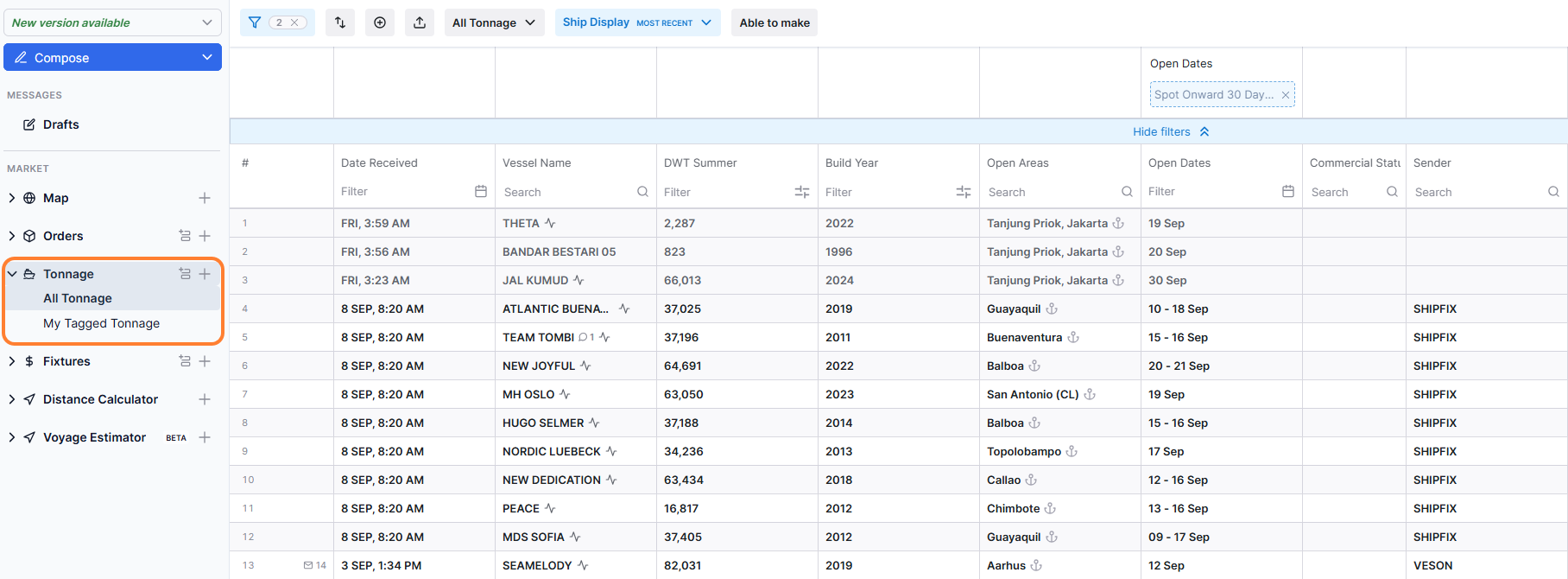This screenshot has width=1568, height=579.
Task: Remove the Spot Onward 30 Day filter chip
Action: (1286, 95)
